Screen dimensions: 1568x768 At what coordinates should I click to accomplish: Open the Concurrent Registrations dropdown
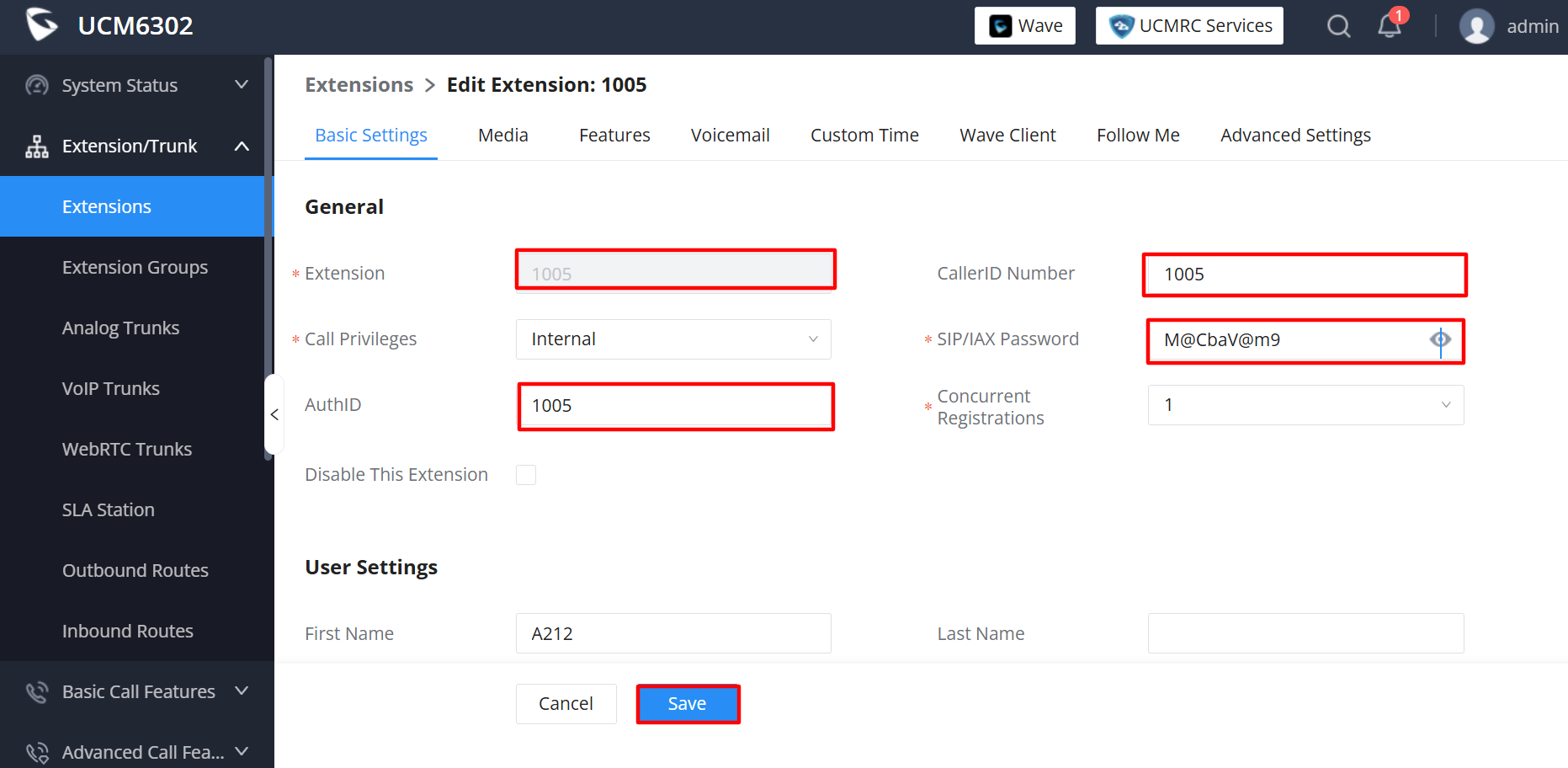point(1305,405)
